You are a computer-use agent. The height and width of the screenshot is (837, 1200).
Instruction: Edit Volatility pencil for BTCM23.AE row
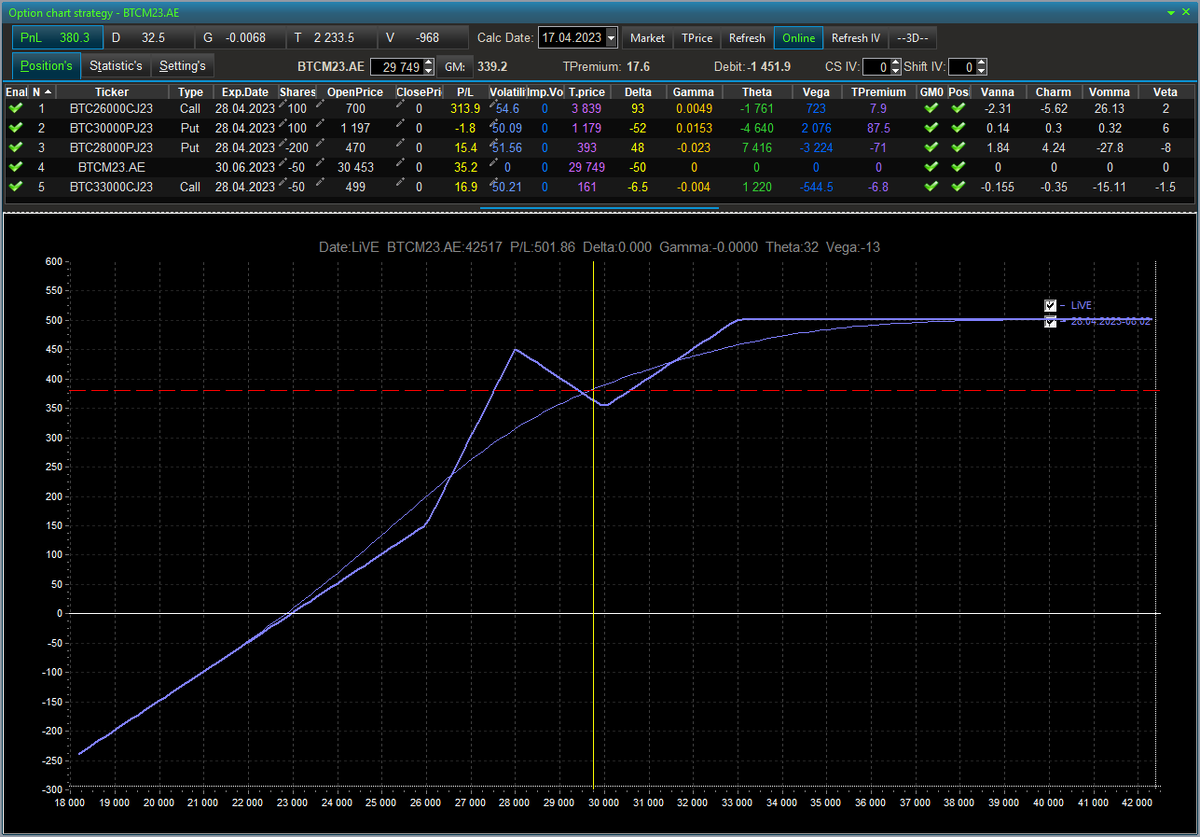[x=494, y=162]
